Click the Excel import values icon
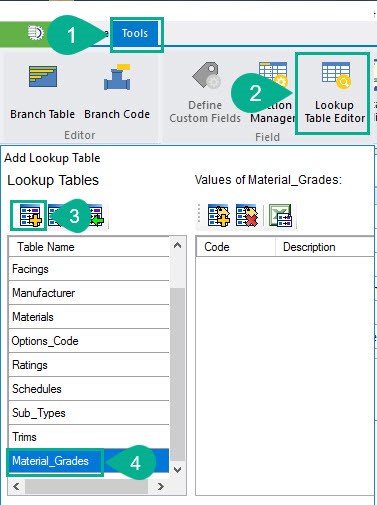Image resolution: width=377 pixels, height=505 pixels. click(280, 216)
